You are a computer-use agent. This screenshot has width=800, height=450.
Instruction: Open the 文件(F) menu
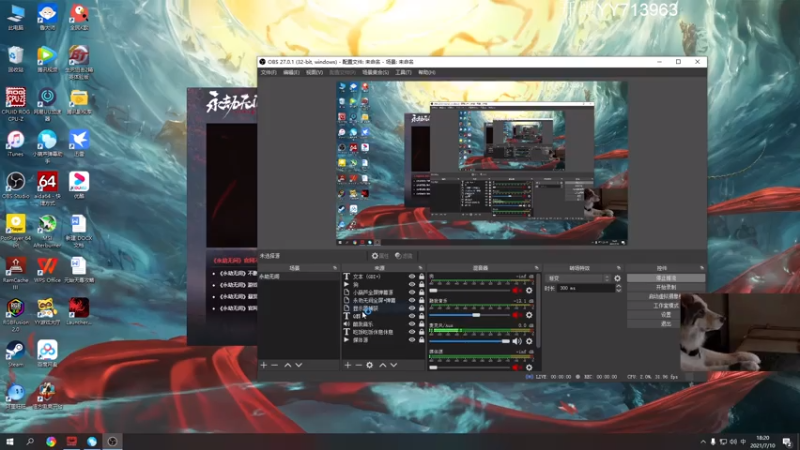click(268, 72)
